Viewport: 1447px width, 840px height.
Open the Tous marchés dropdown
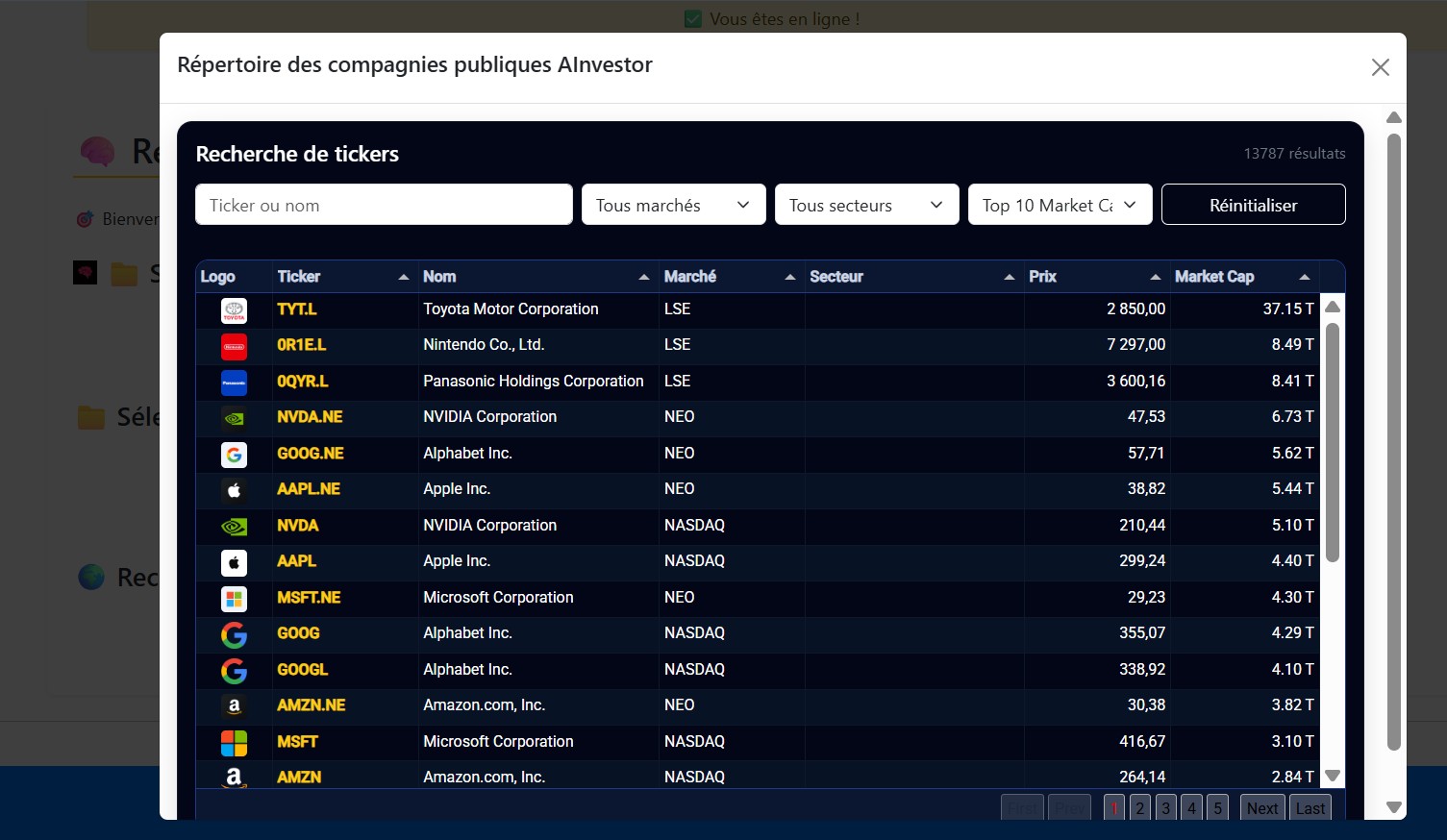[674, 205]
